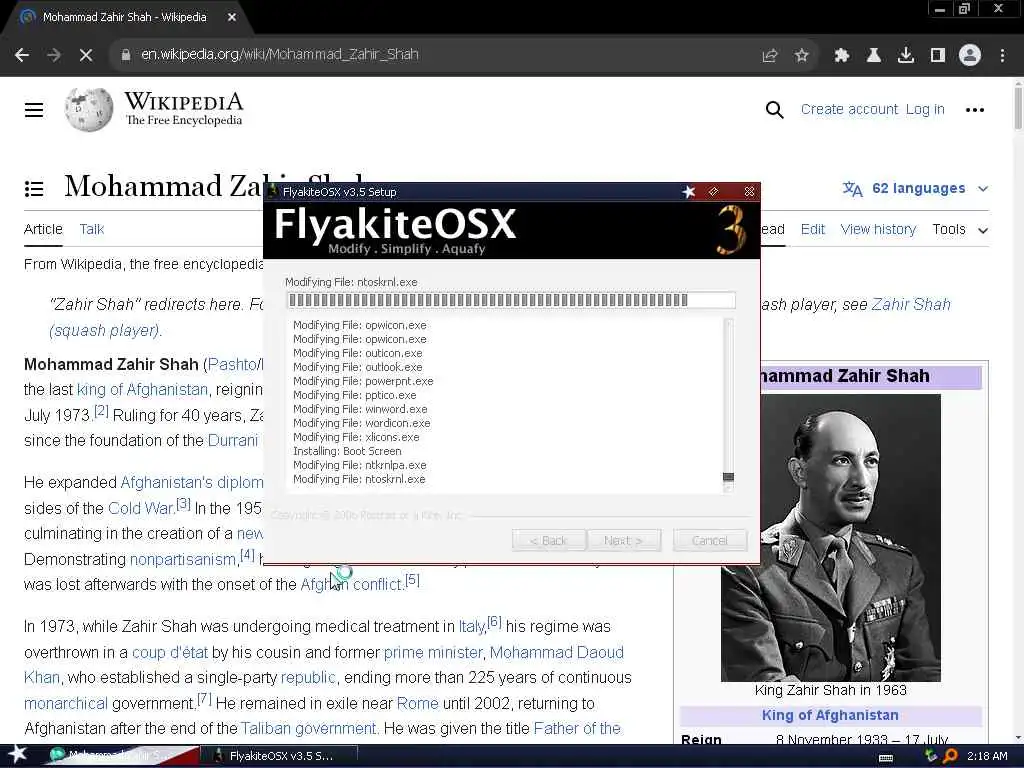This screenshot has height=768, width=1024.
Task: Click the browser forward arrow
Action: (54, 55)
